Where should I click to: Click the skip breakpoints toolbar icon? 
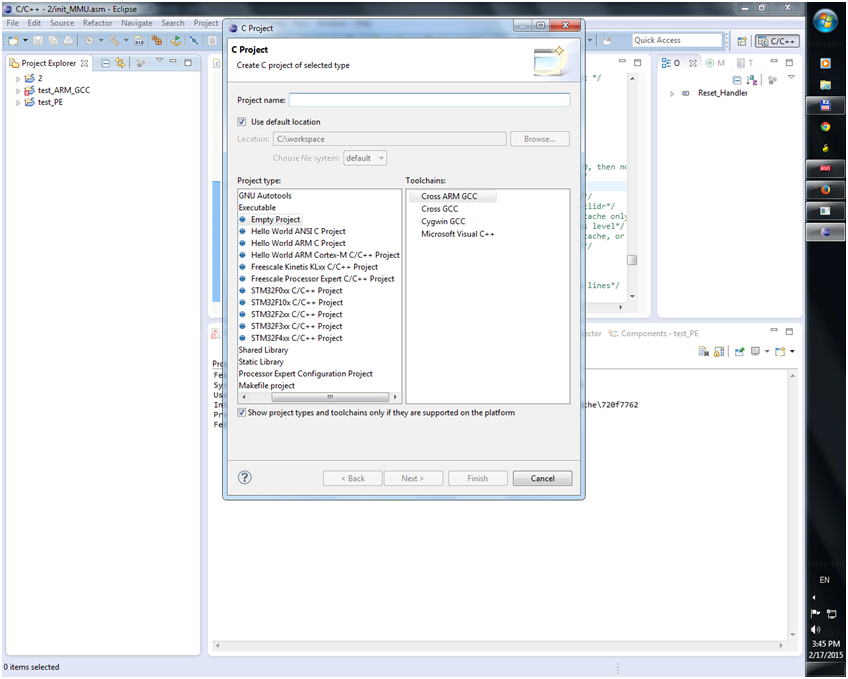[x=194, y=41]
